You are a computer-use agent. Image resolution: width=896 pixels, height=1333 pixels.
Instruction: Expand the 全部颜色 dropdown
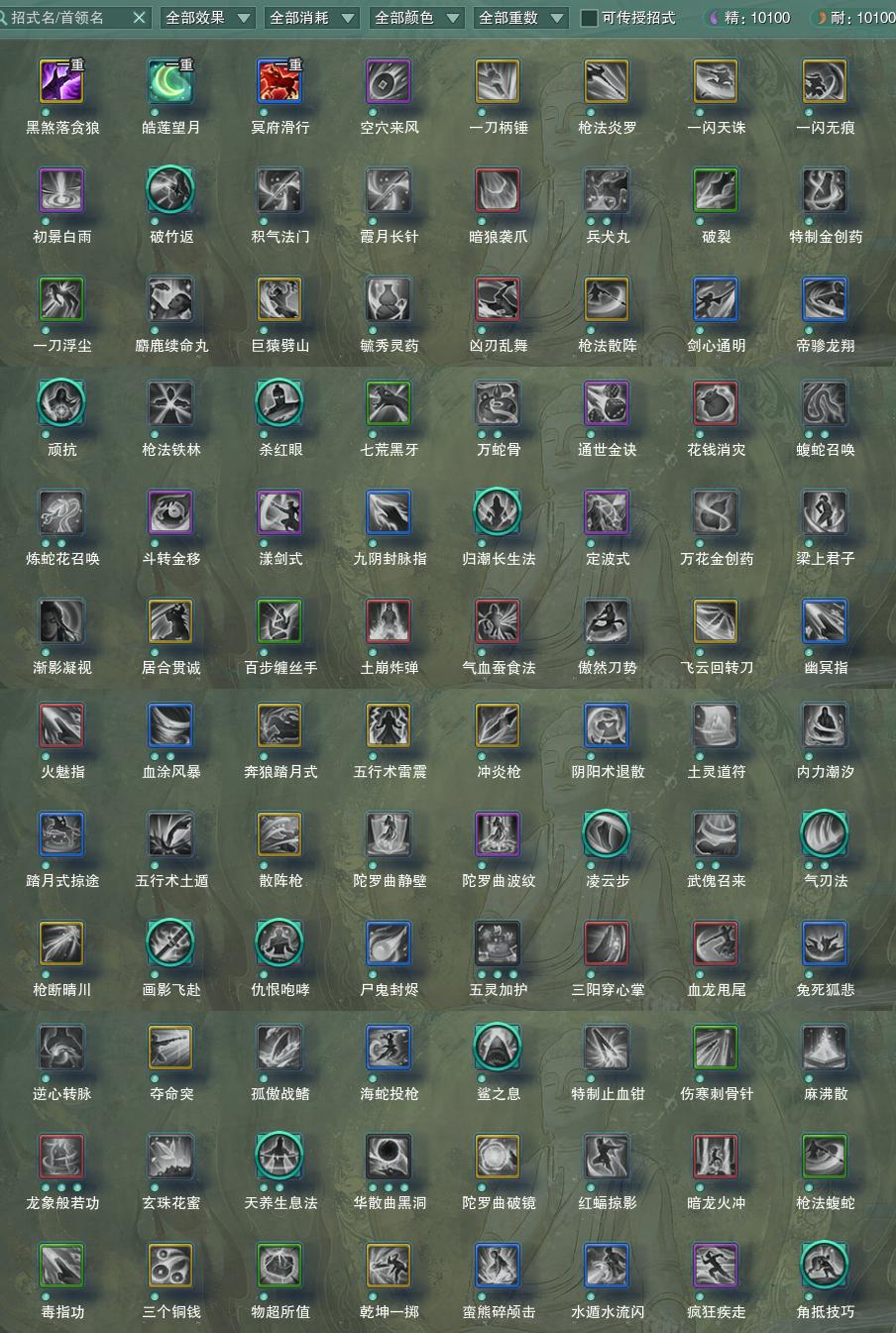click(416, 18)
